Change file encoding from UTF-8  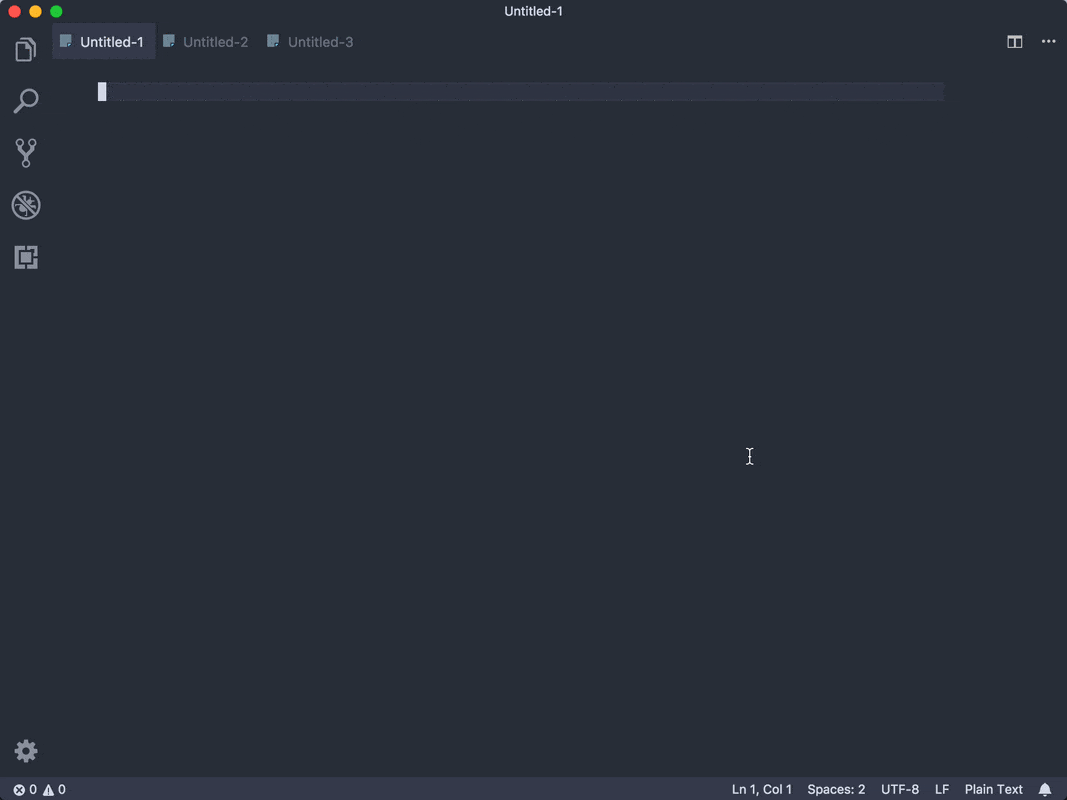[899, 789]
